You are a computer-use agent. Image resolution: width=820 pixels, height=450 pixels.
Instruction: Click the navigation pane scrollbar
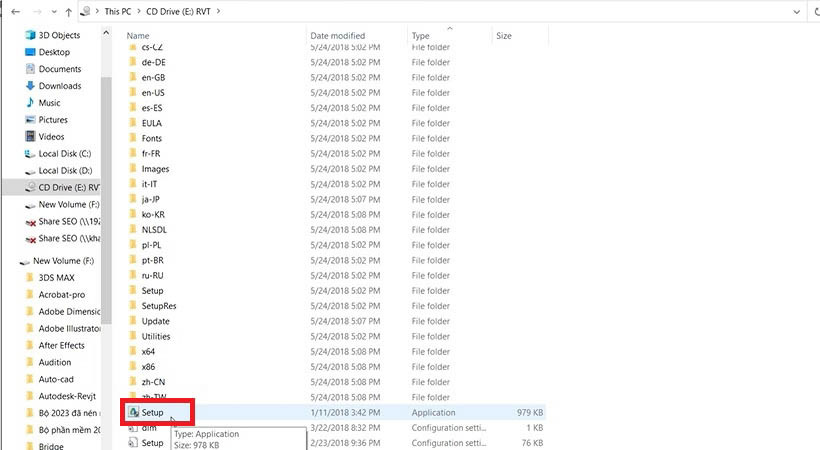click(x=106, y=199)
